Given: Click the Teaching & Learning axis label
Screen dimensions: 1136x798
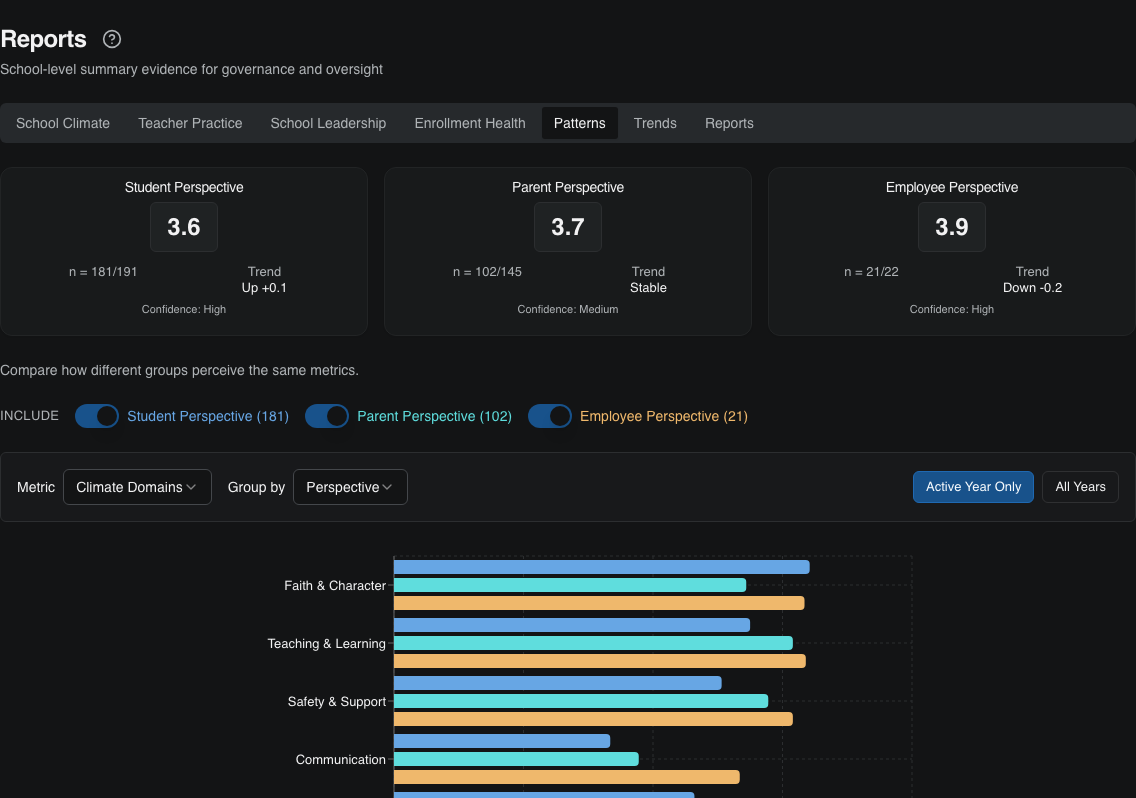Looking at the screenshot, I should 327,644.
